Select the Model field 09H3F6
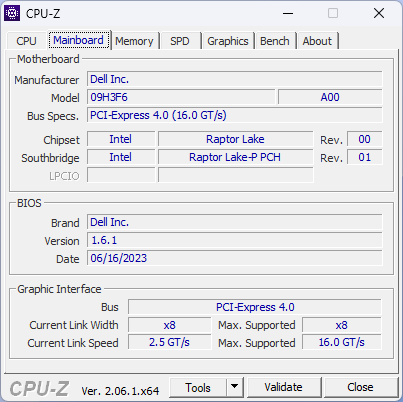403x402 pixels. click(x=181, y=97)
